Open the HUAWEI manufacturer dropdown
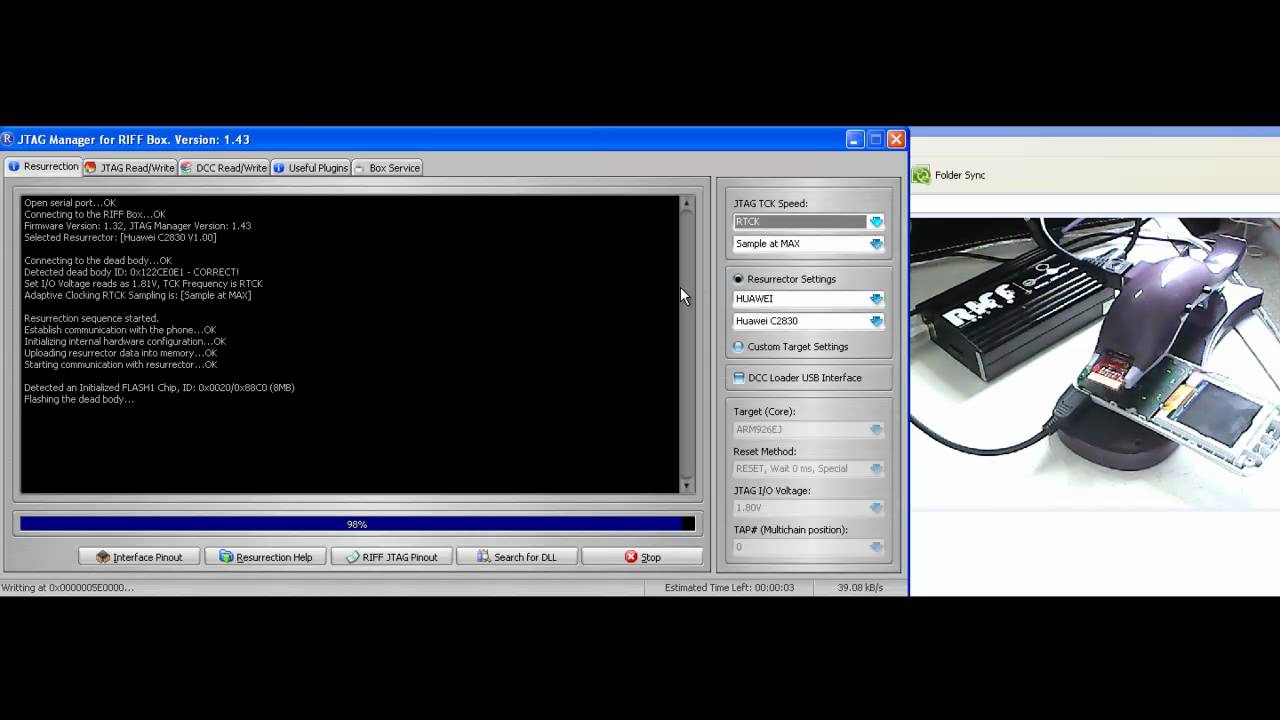The width and height of the screenshot is (1280, 720). click(876, 299)
